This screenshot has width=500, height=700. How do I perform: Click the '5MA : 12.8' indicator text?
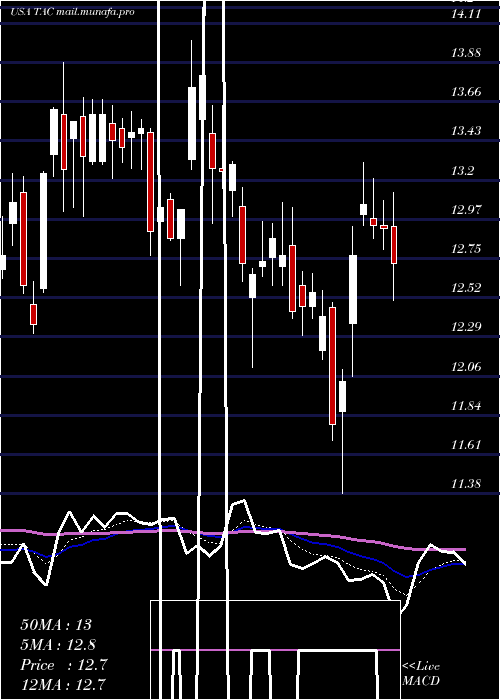58,645
